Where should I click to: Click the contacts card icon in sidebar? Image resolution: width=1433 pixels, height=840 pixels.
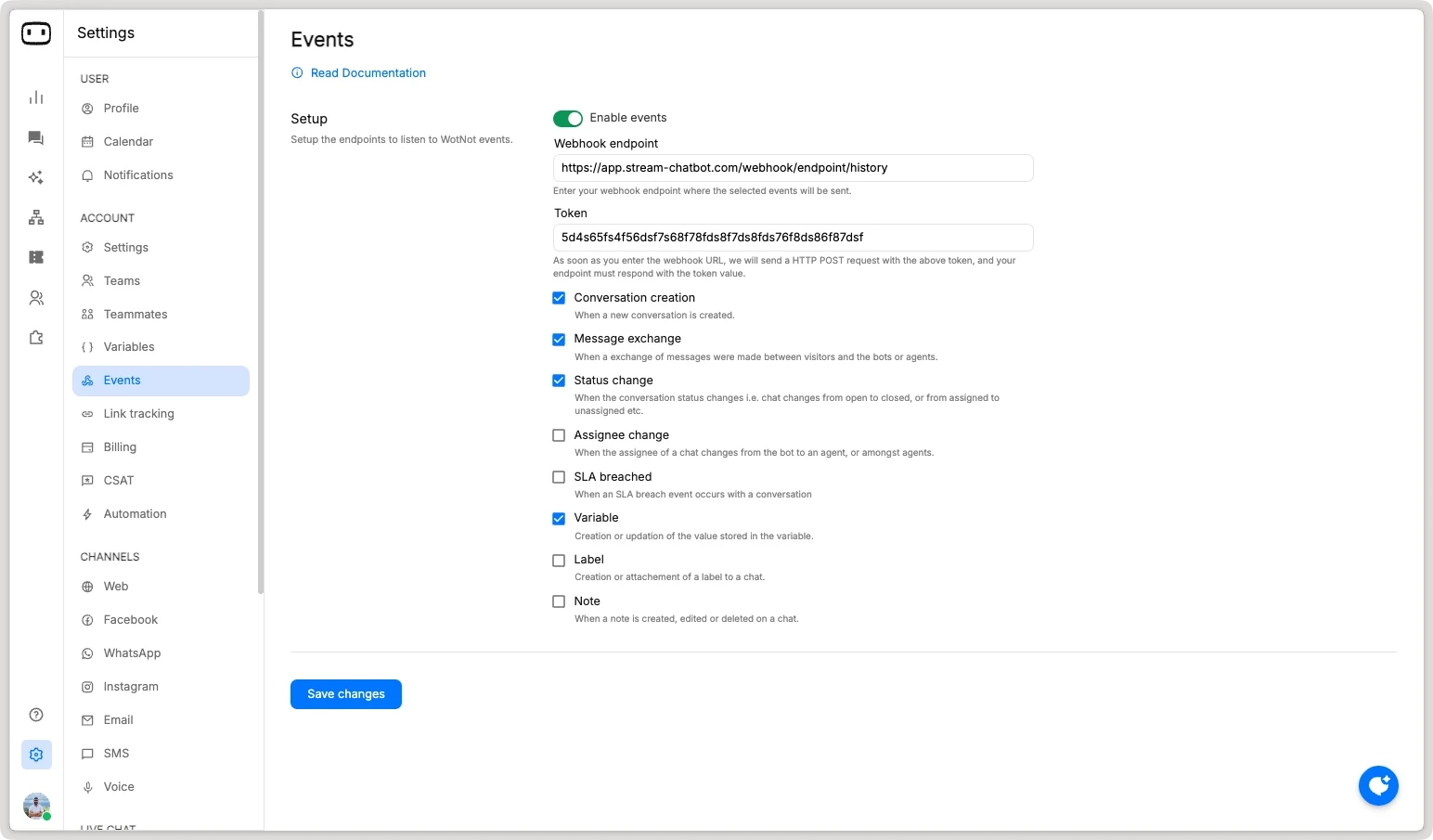tap(35, 257)
